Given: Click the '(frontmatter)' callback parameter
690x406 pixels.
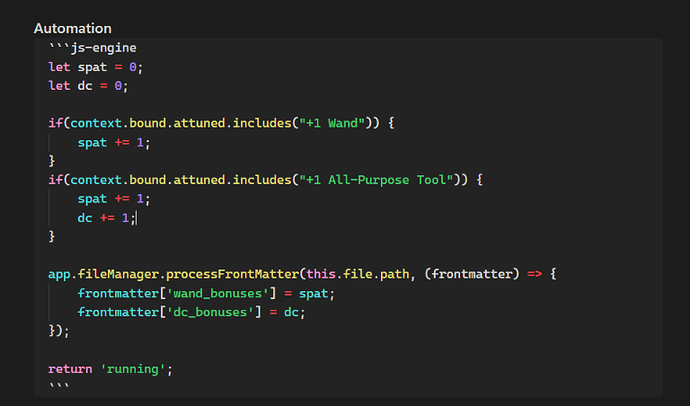Looking at the screenshot, I should tap(472, 274).
